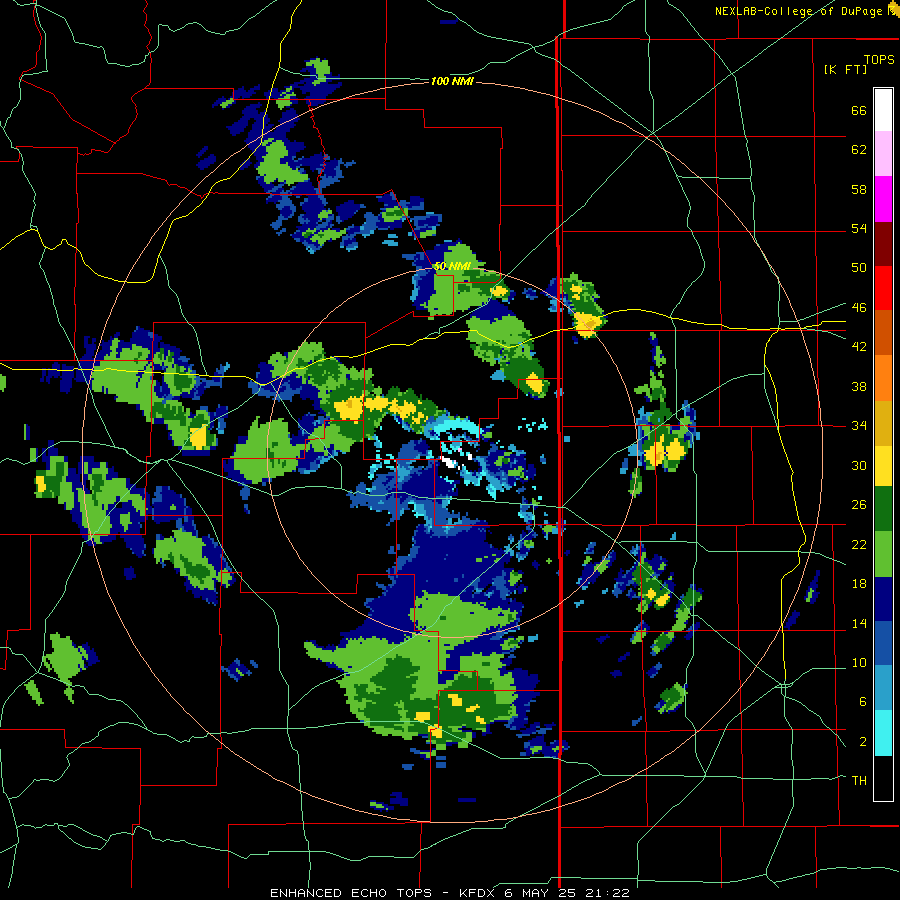The height and width of the screenshot is (900, 900).
Task: Click the magenta legend swatch
Action: point(883,199)
